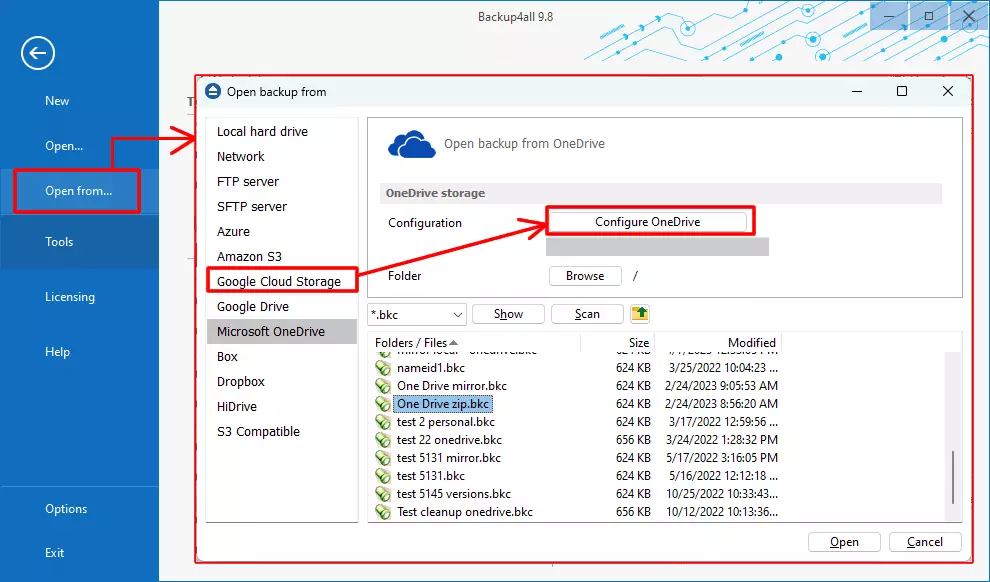Click the icon beside Test cleanup onedrive.bkc
The width and height of the screenshot is (990, 582).
[385, 511]
